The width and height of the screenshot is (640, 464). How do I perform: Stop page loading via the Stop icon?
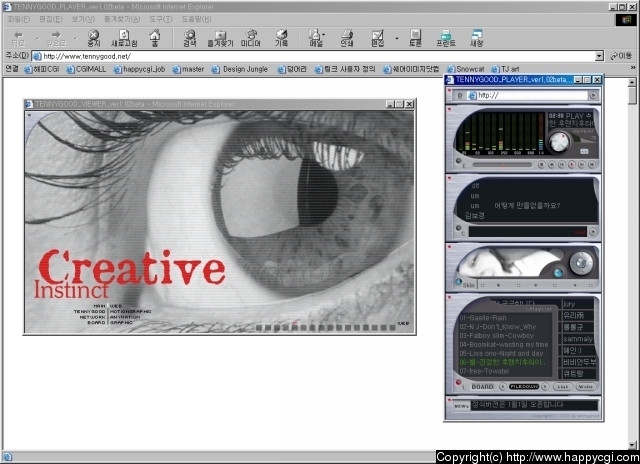coord(93,38)
